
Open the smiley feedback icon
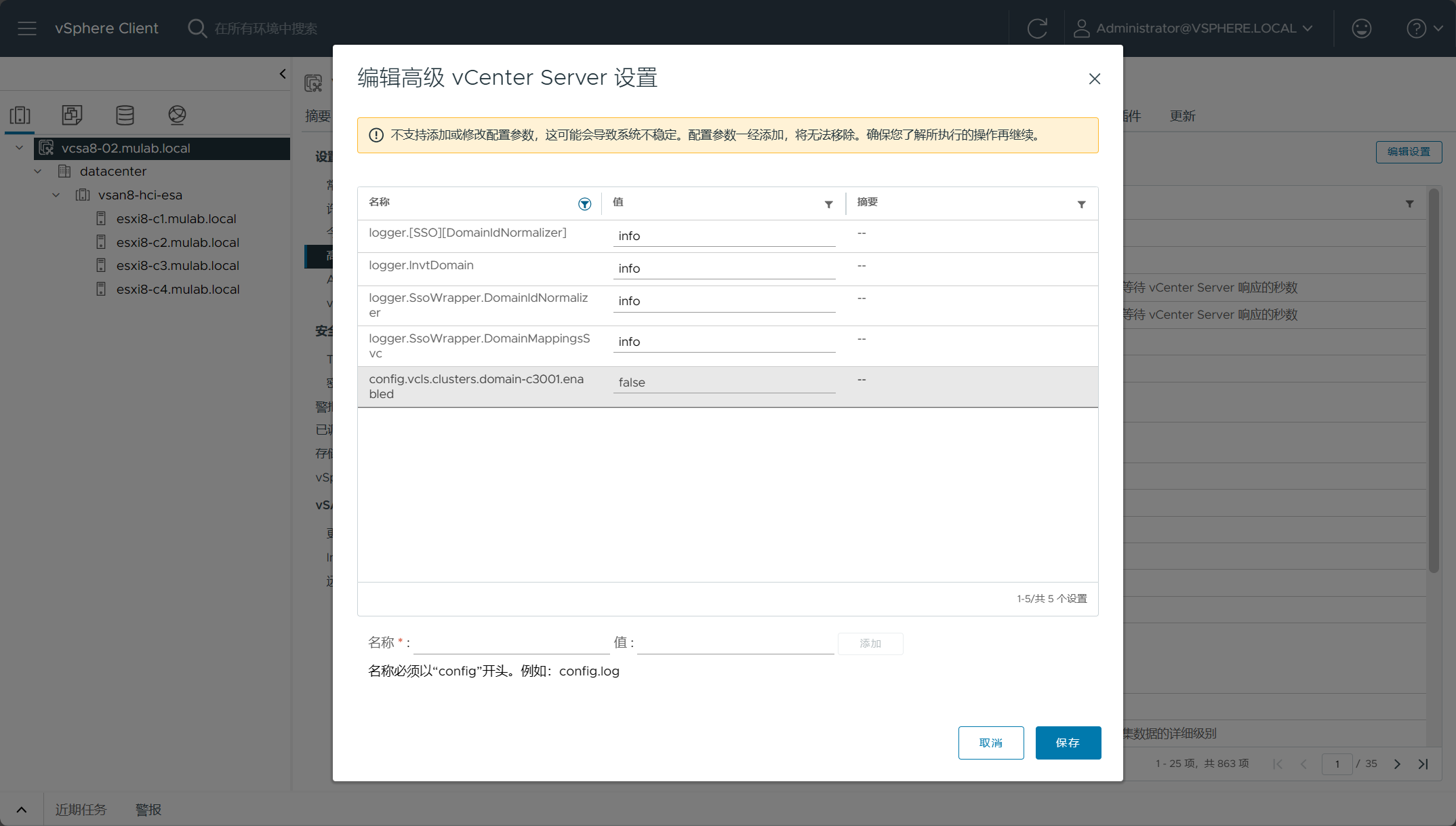(1361, 28)
